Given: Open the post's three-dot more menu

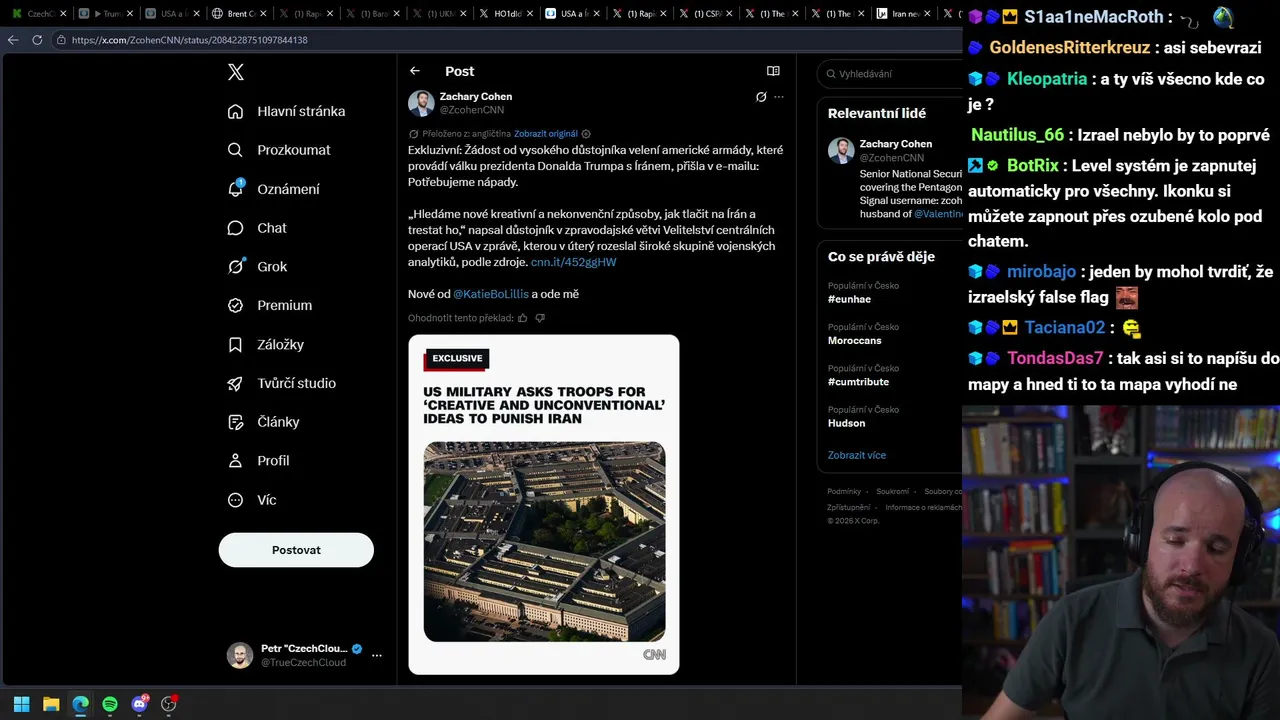Looking at the screenshot, I should pyautogui.click(x=779, y=97).
